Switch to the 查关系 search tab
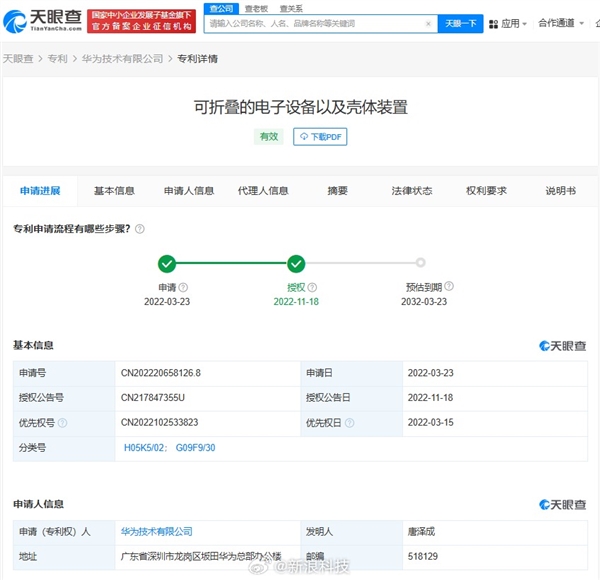600x580 pixels. click(291, 8)
